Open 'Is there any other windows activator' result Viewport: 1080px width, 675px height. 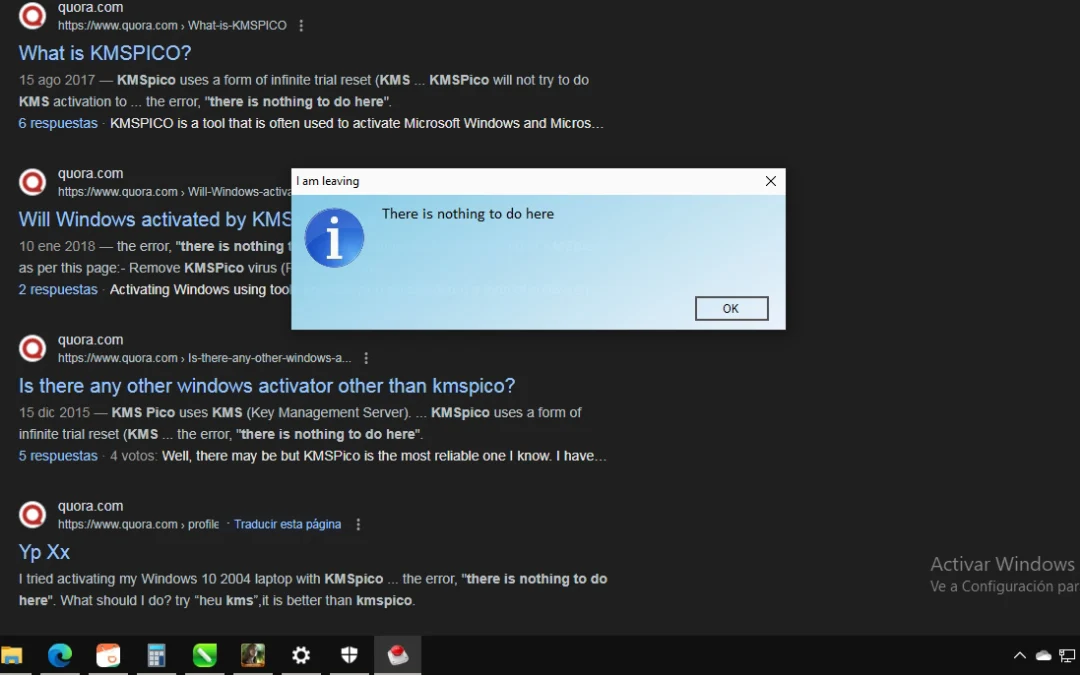coord(266,385)
